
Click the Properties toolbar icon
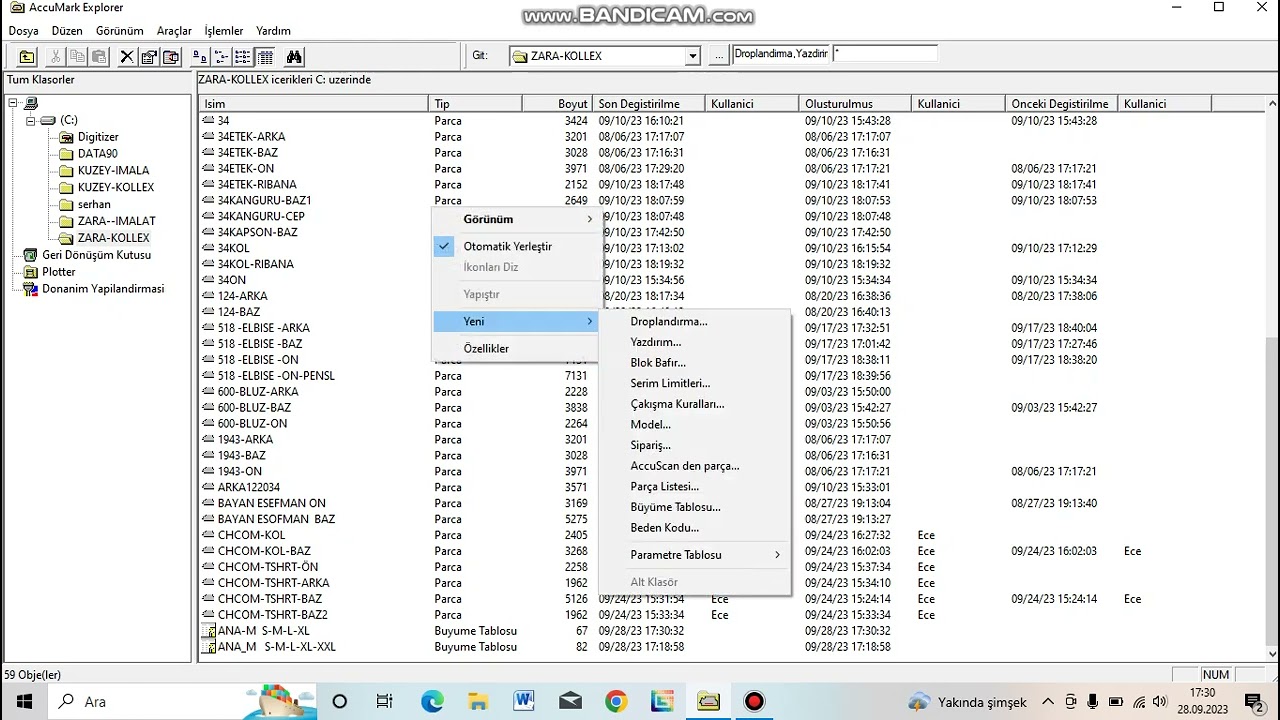(149, 56)
